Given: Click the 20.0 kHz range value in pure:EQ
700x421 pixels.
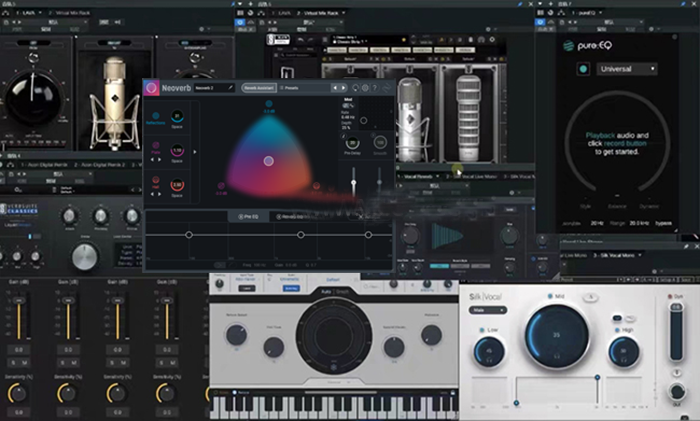Looking at the screenshot, I should 639,223.
